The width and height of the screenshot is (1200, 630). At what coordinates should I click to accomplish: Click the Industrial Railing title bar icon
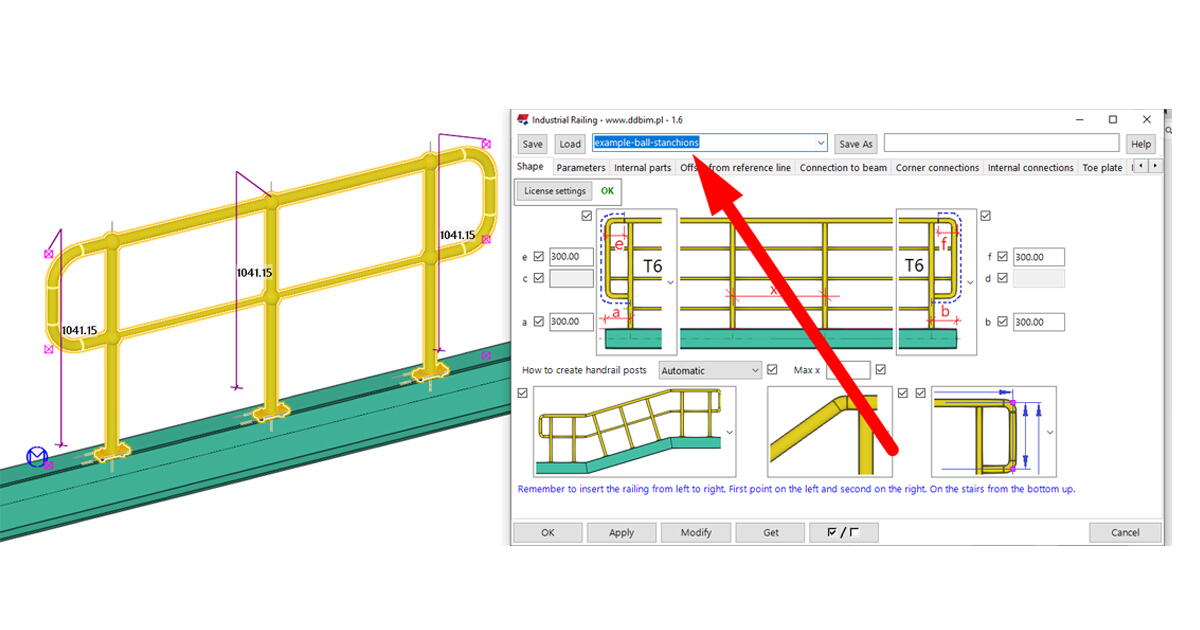pos(524,119)
